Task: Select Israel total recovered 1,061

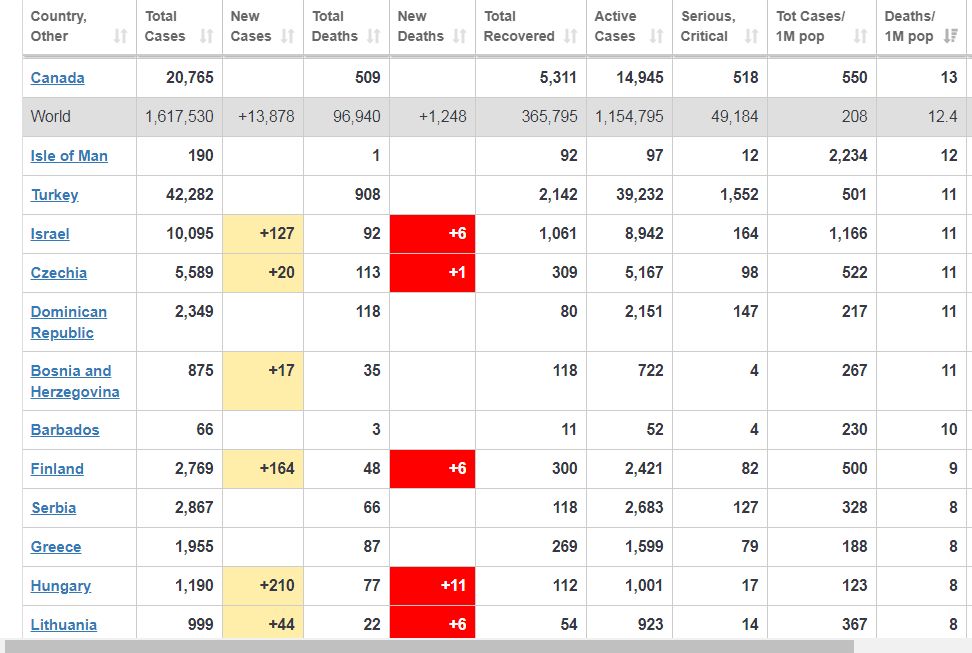Action: tap(558, 234)
